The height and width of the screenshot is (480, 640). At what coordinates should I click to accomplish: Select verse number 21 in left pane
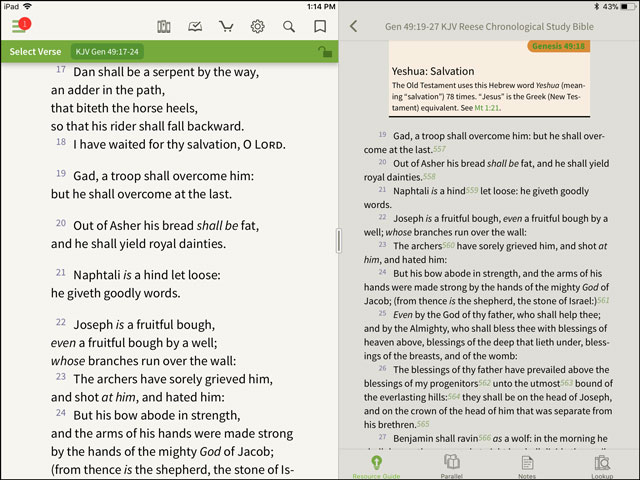coord(61,273)
